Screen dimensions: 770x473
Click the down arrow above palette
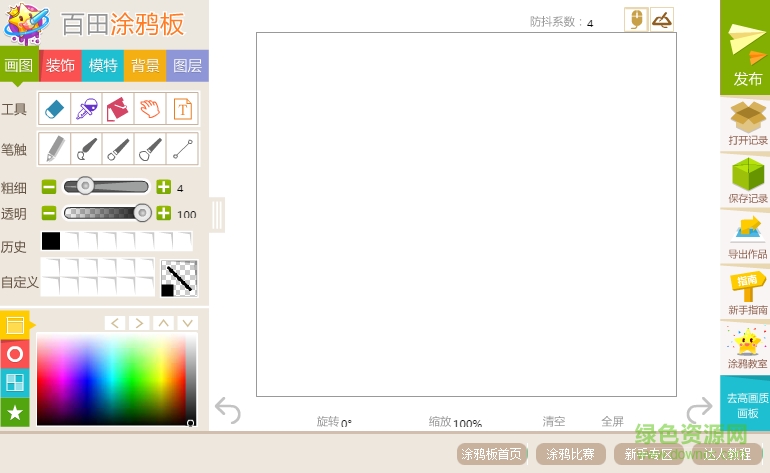pyautogui.click(x=188, y=323)
